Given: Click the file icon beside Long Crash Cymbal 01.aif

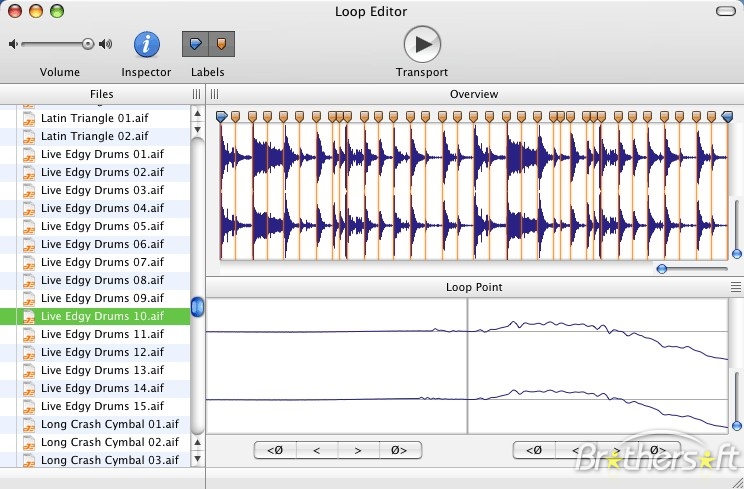Looking at the screenshot, I should tap(29, 424).
